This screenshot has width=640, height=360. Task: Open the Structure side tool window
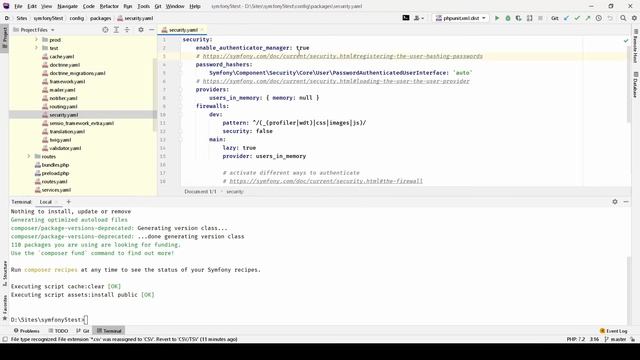(4, 273)
